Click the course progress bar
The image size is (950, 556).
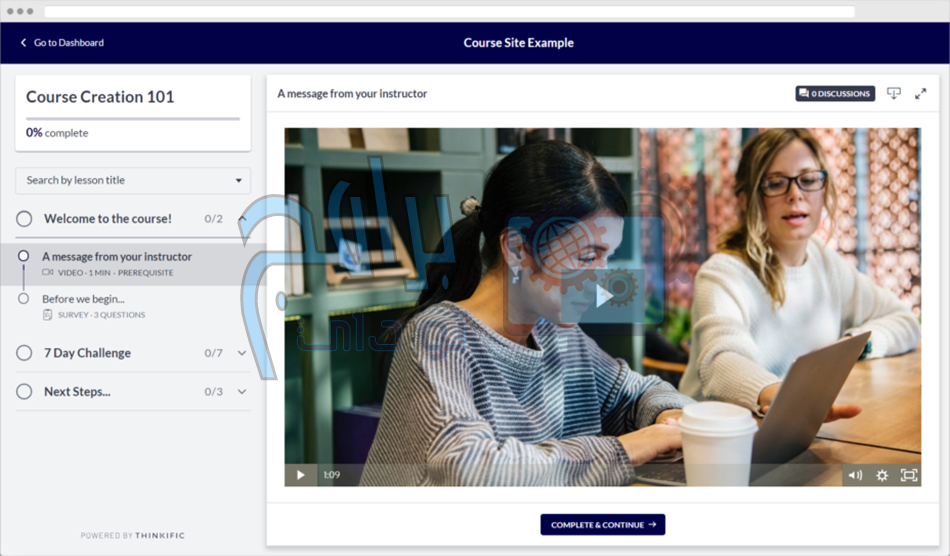click(132, 119)
